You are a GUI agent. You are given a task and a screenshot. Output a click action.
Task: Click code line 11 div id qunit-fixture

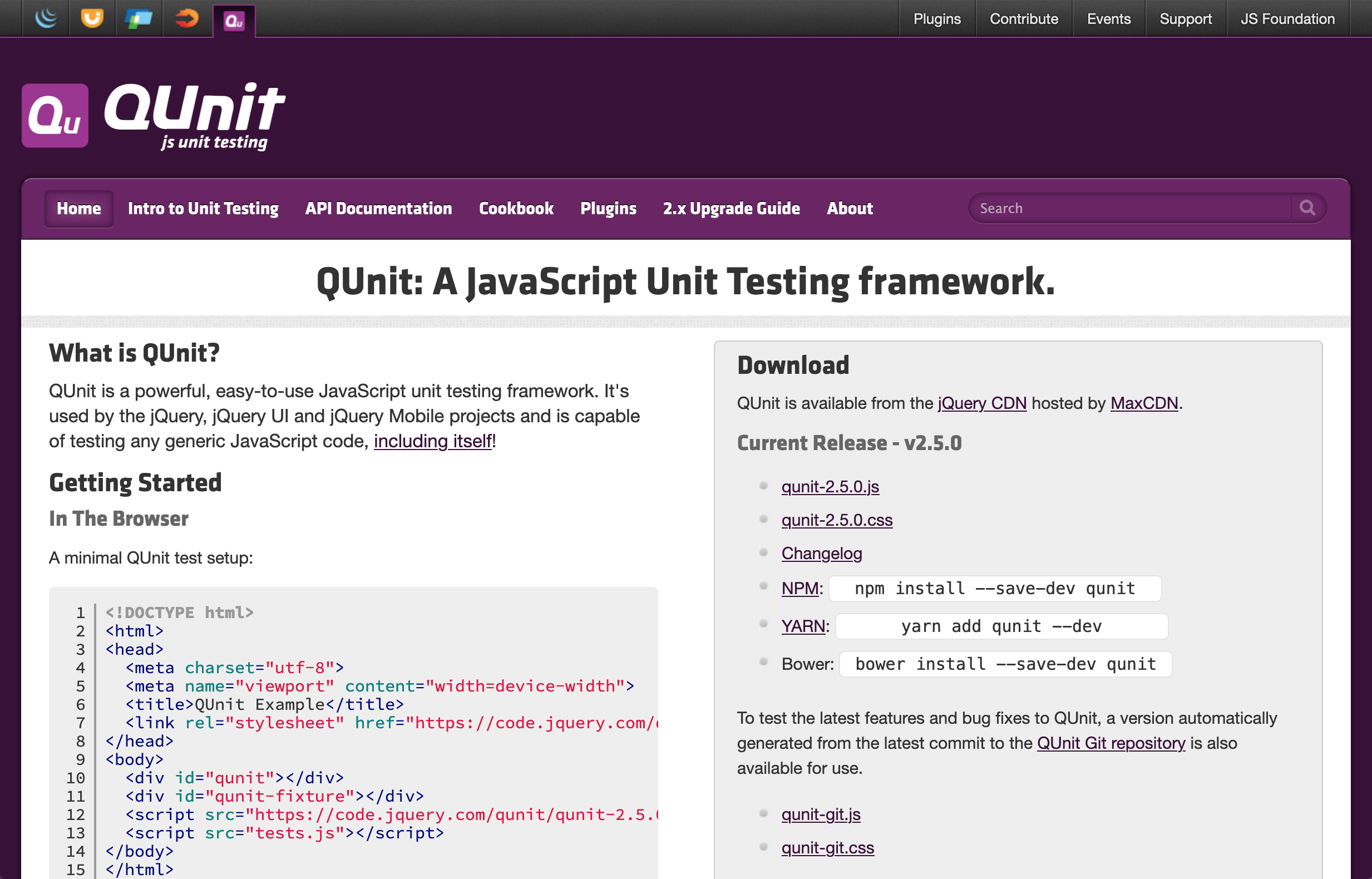point(274,796)
